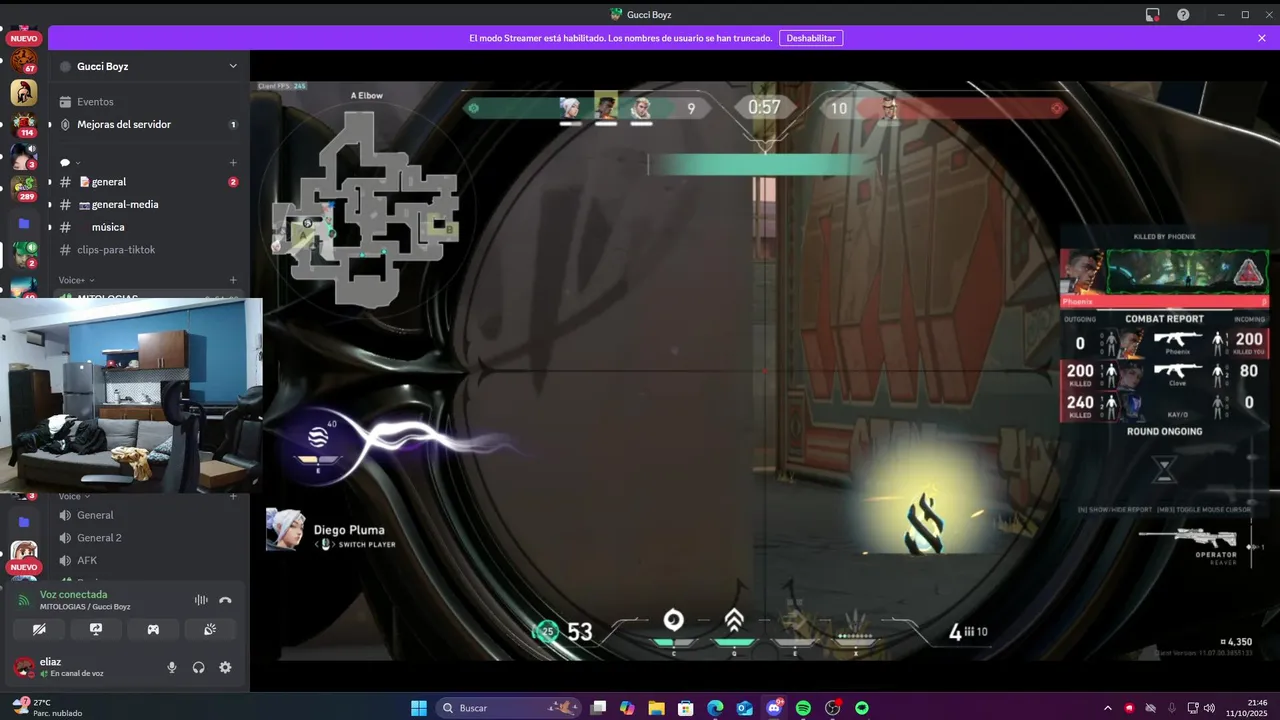Image resolution: width=1280 pixels, height=720 pixels.
Task: Open the volume control in system tray
Action: click(1210, 708)
